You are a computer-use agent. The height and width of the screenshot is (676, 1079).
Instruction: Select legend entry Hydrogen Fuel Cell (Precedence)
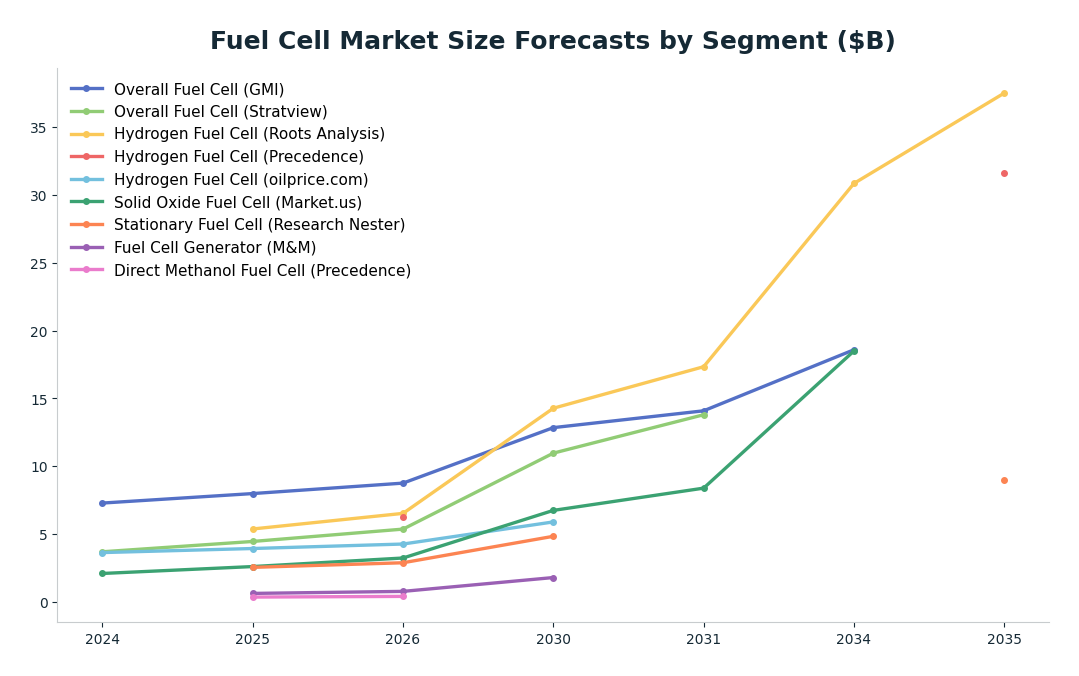239,157
